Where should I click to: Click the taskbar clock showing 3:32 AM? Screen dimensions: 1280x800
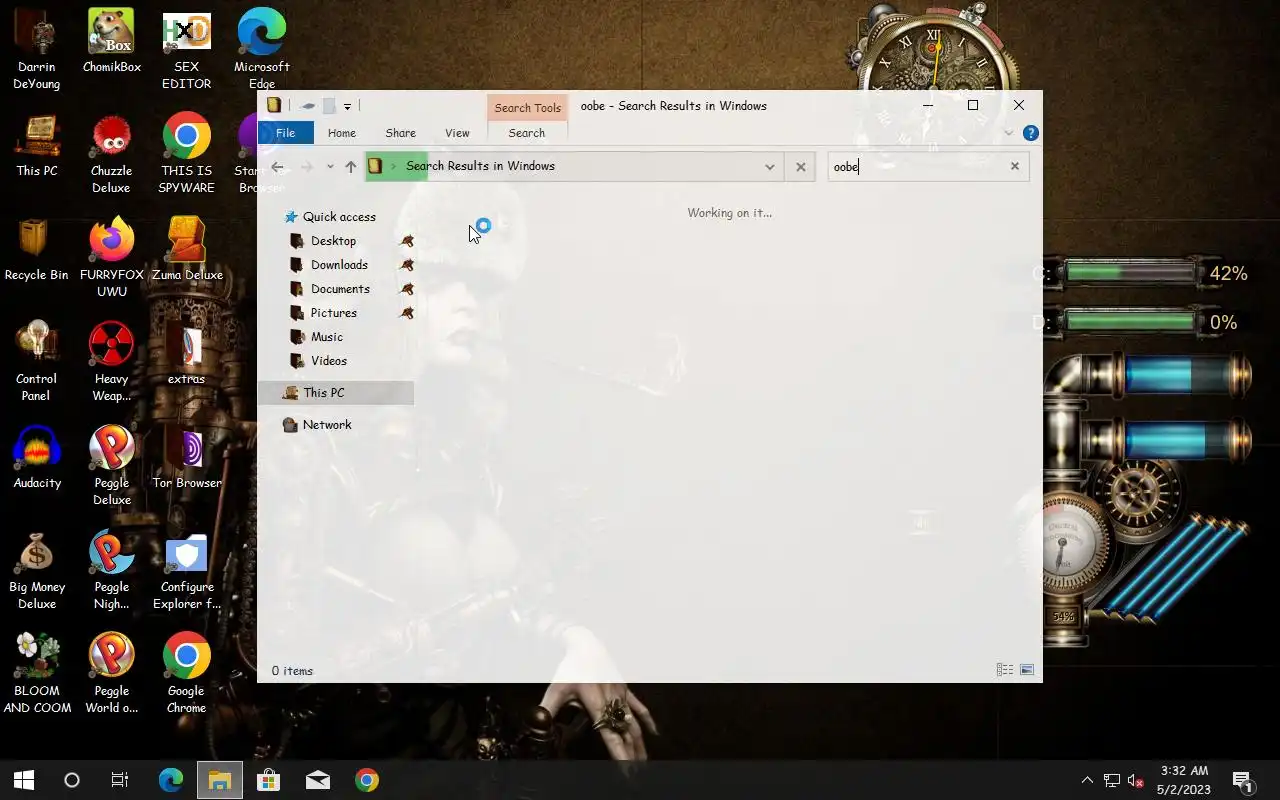(1185, 780)
